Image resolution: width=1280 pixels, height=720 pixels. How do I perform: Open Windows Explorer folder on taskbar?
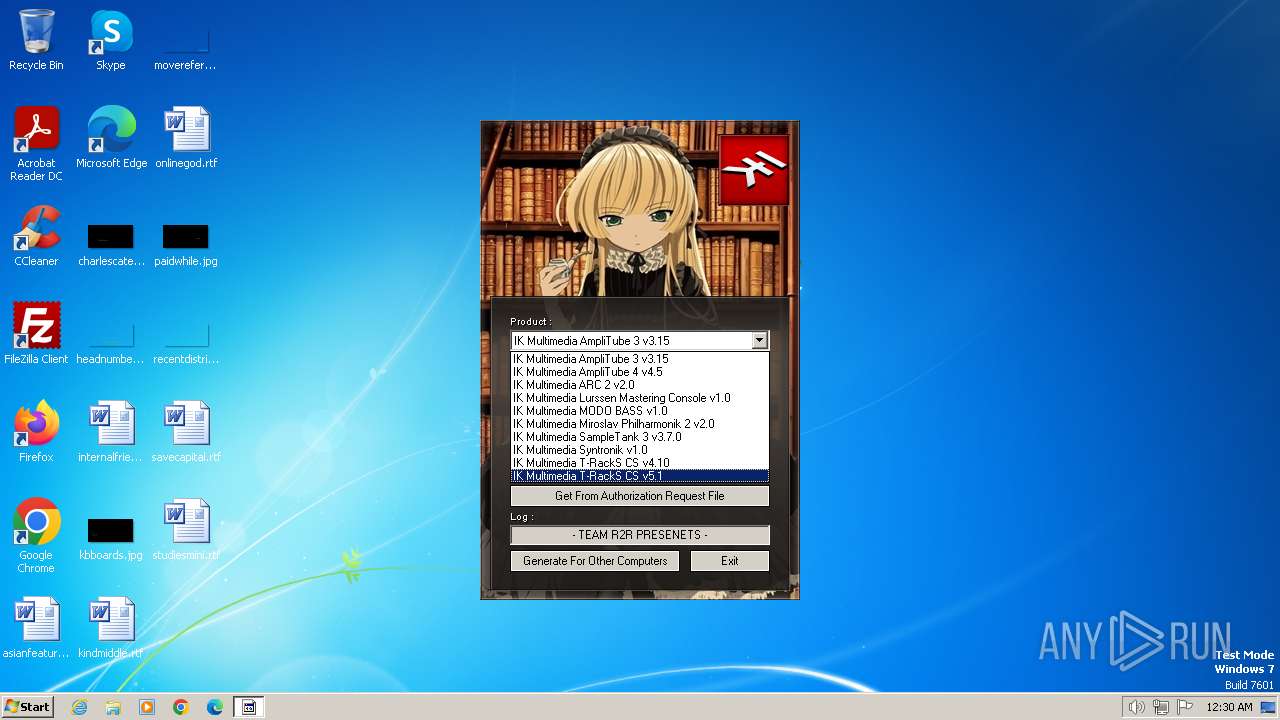pyautogui.click(x=113, y=707)
